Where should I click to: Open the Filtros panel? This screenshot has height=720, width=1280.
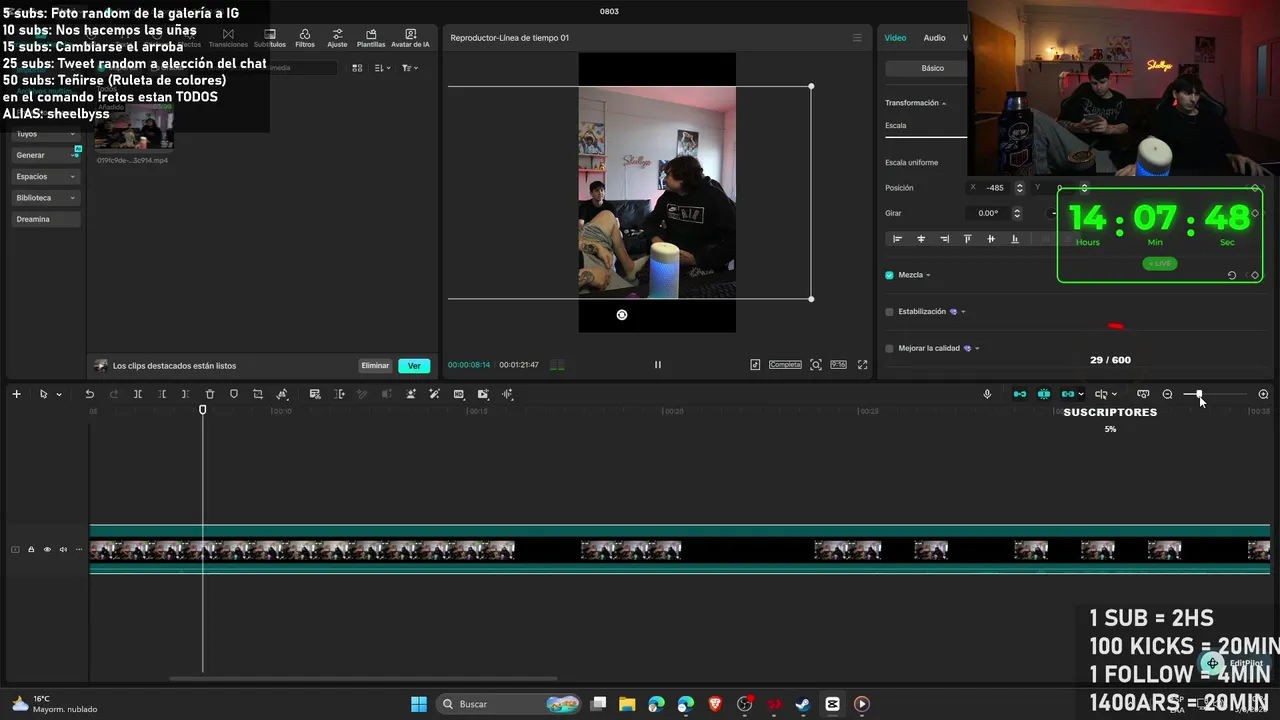coord(305,38)
